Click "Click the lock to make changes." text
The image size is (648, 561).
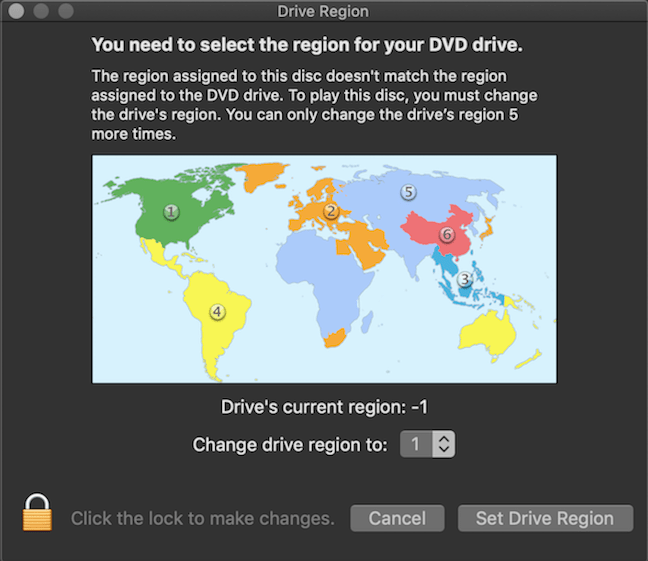202,518
